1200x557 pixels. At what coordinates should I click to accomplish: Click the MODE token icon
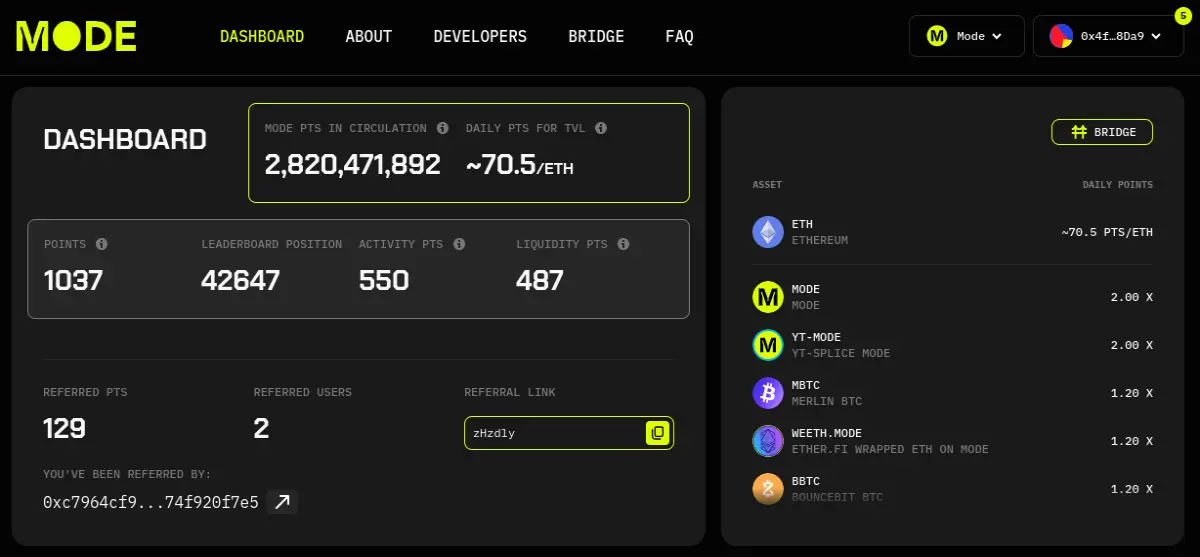[768, 297]
